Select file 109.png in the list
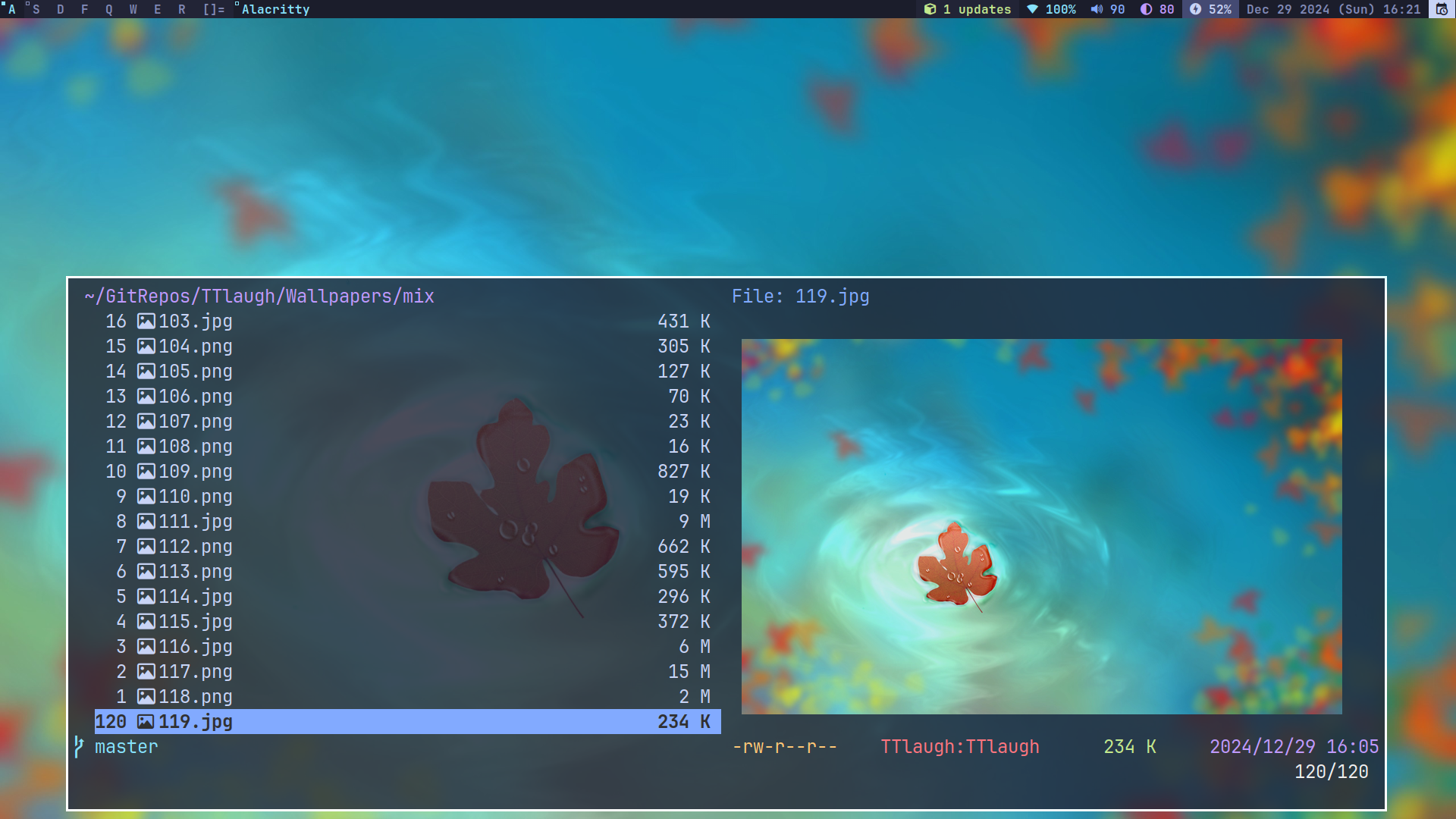 (x=195, y=472)
